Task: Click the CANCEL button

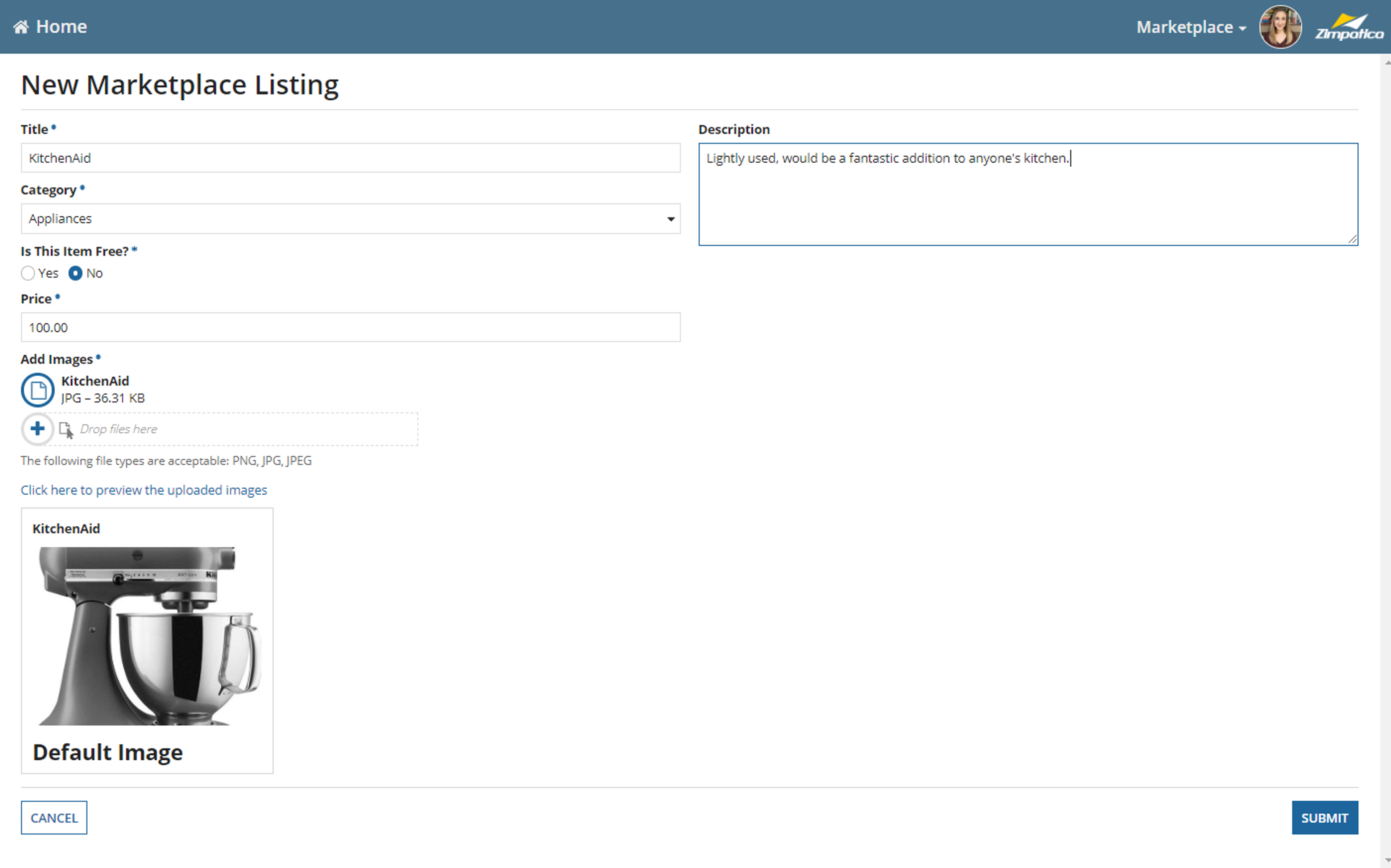Action: (54, 818)
